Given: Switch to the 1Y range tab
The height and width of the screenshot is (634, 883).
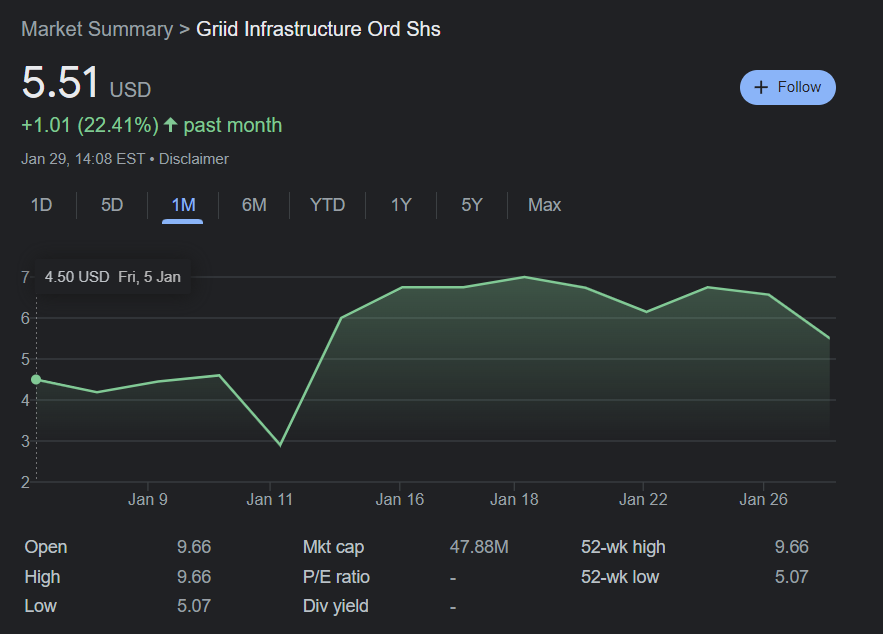Looking at the screenshot, I should pos(401,205).
